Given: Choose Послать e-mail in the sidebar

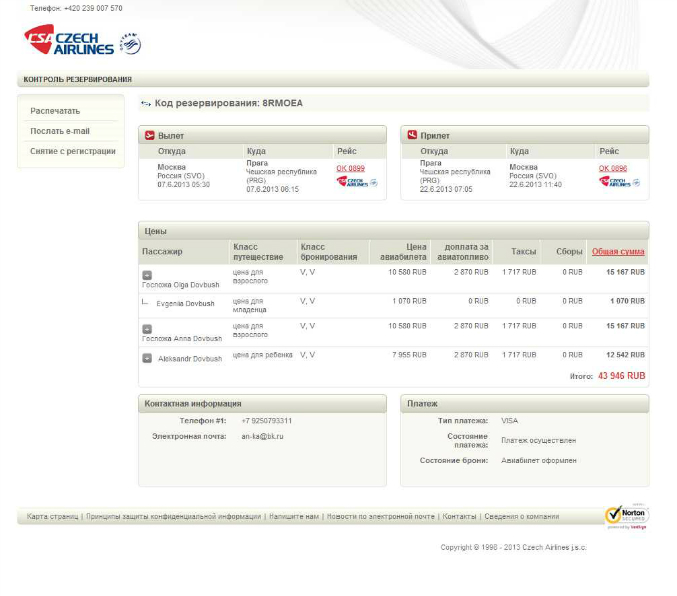Looking at the screenshot, I should click(60, 131).
